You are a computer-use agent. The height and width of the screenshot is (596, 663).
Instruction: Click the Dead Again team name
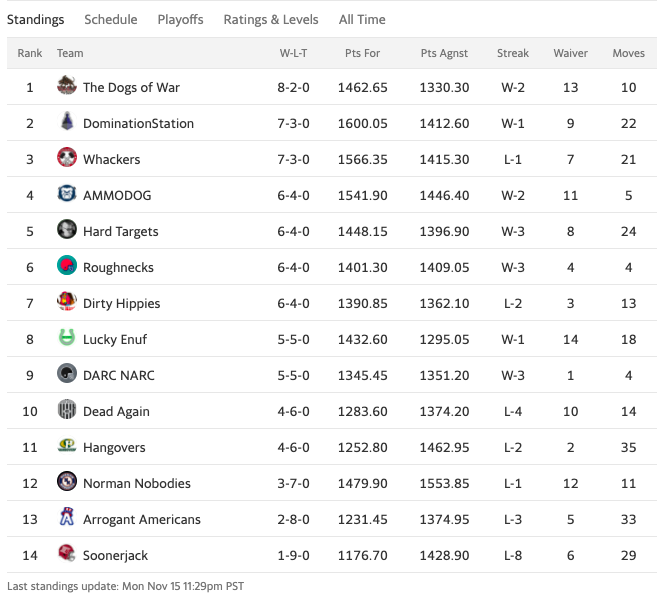pos(116,411)
